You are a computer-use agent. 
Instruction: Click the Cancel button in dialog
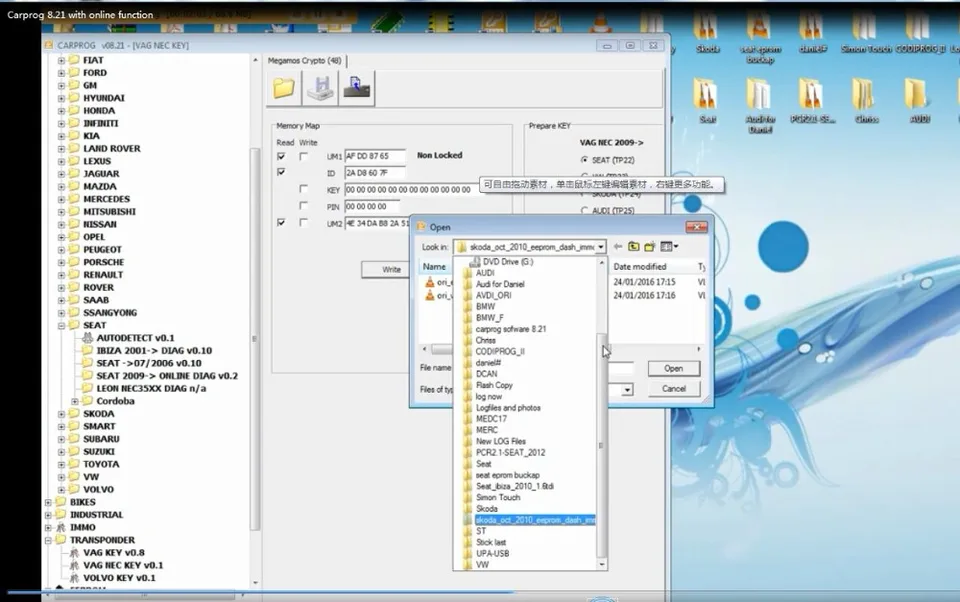(673, 389)
